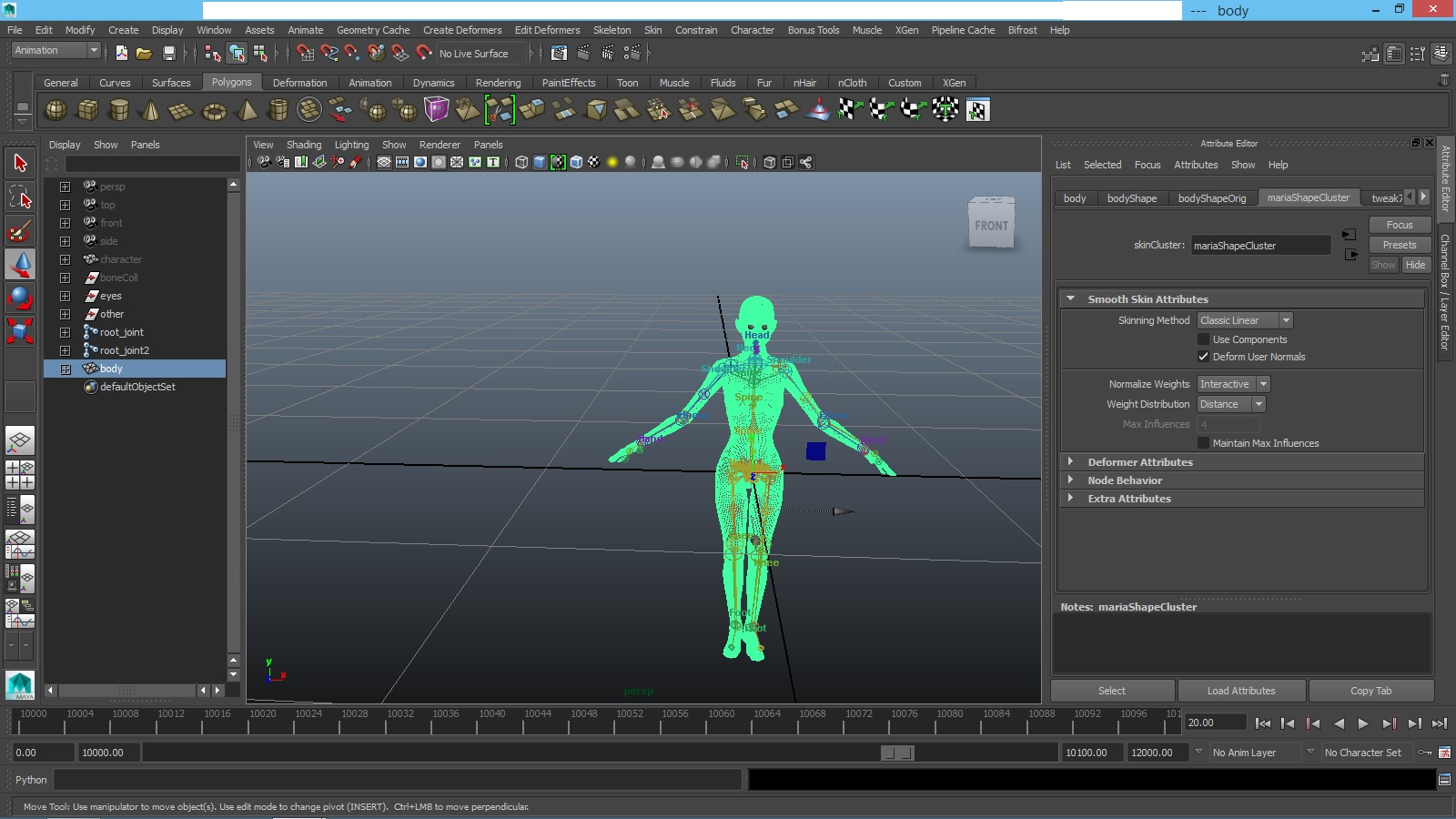Create a polygon cone from the shelf

click(x=150, y=110)
